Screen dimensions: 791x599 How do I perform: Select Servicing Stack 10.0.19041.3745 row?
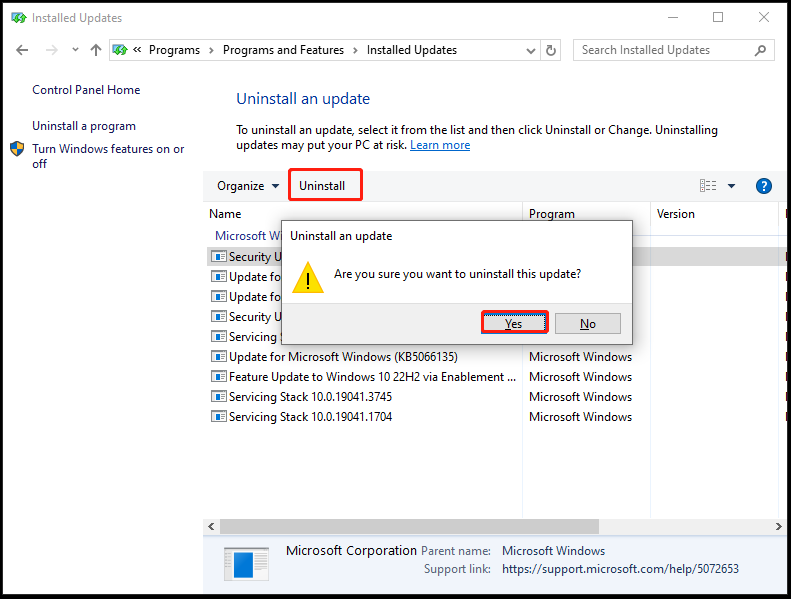pyautogui.click(x=310, y=397)
